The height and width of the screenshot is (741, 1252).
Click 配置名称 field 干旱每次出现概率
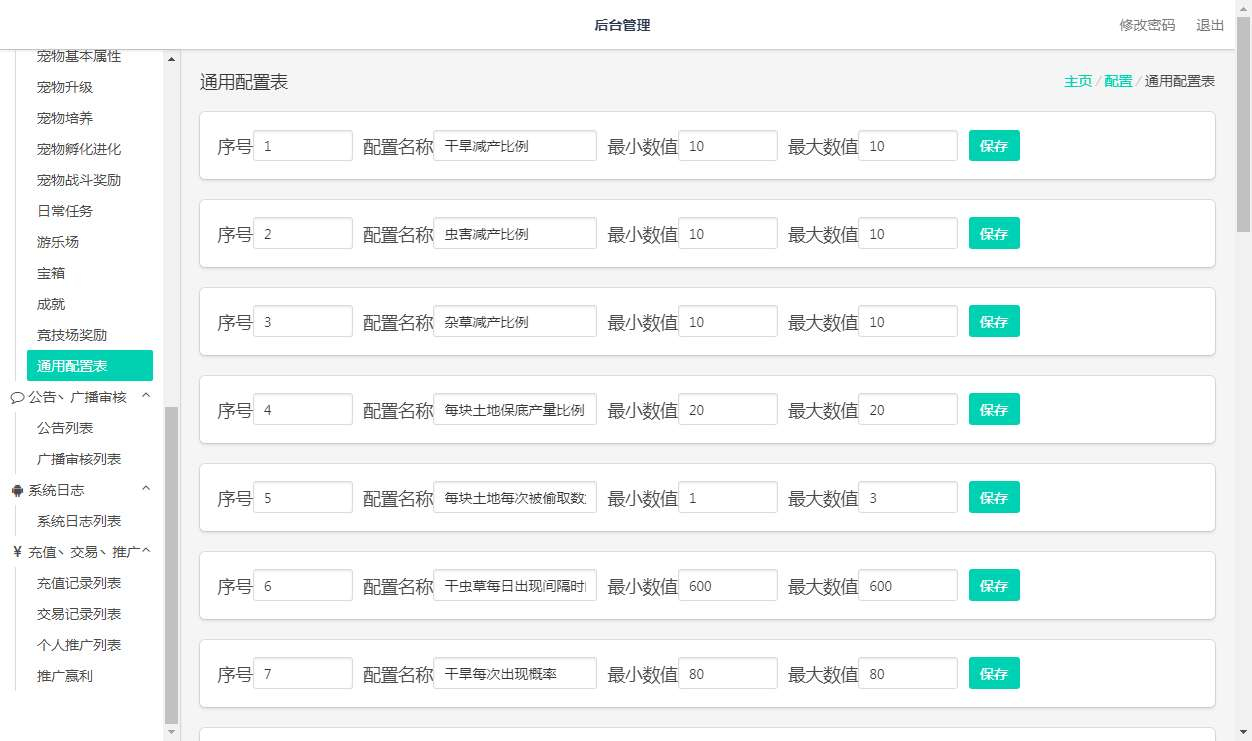515,674
